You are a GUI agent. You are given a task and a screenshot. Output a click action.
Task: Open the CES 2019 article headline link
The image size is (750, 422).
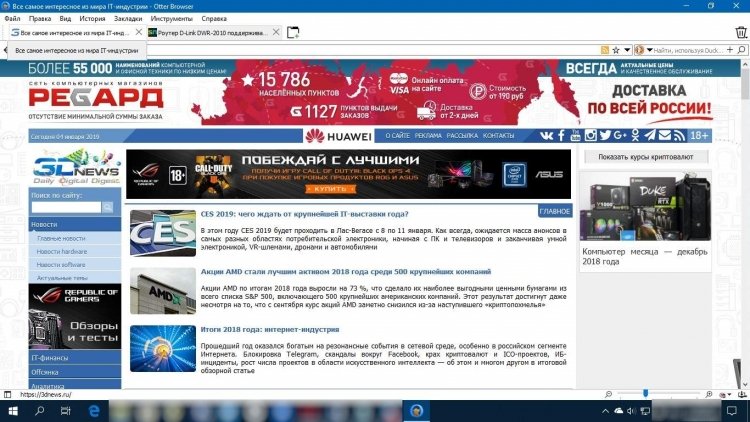click(304, 214)
